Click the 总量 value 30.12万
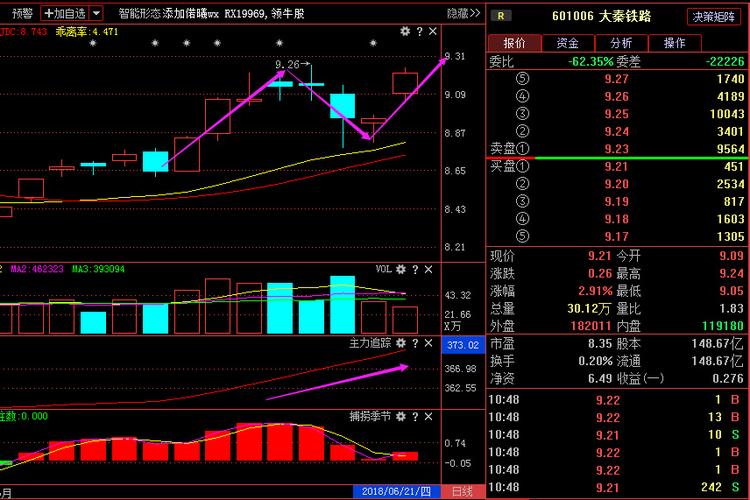The height and width of the screenshot is (500, 750). [x=589, y=309]
